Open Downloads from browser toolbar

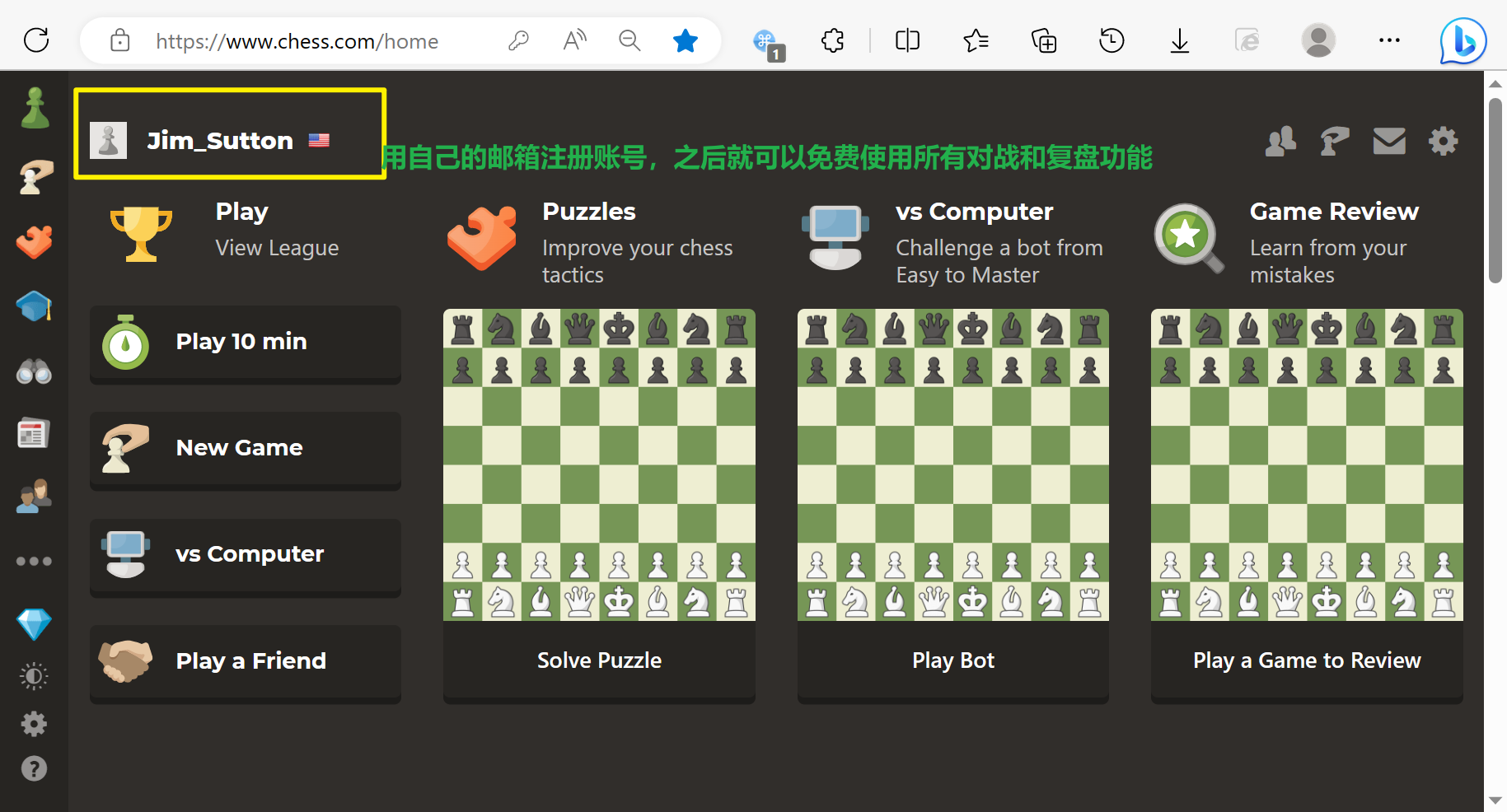point(1179,40)
